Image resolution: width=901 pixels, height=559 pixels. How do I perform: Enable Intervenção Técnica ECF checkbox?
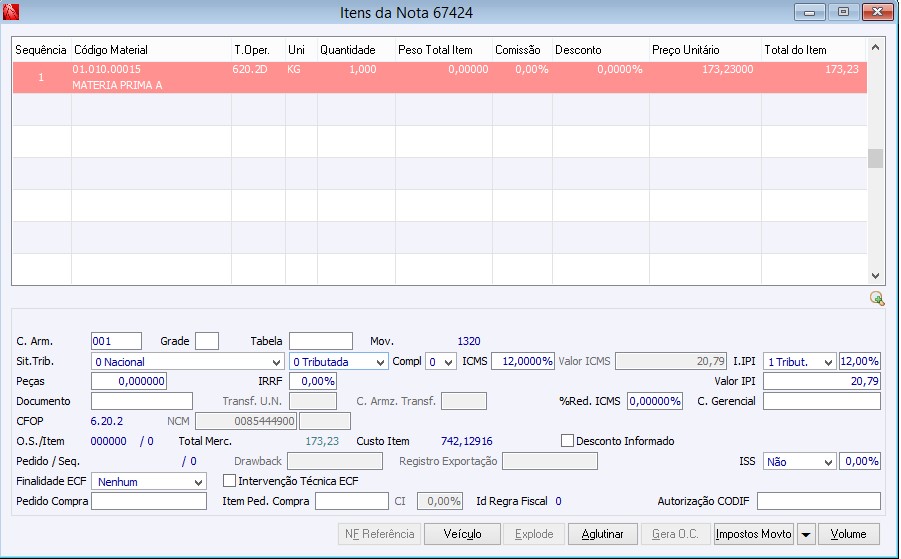[x=229, y=480]
